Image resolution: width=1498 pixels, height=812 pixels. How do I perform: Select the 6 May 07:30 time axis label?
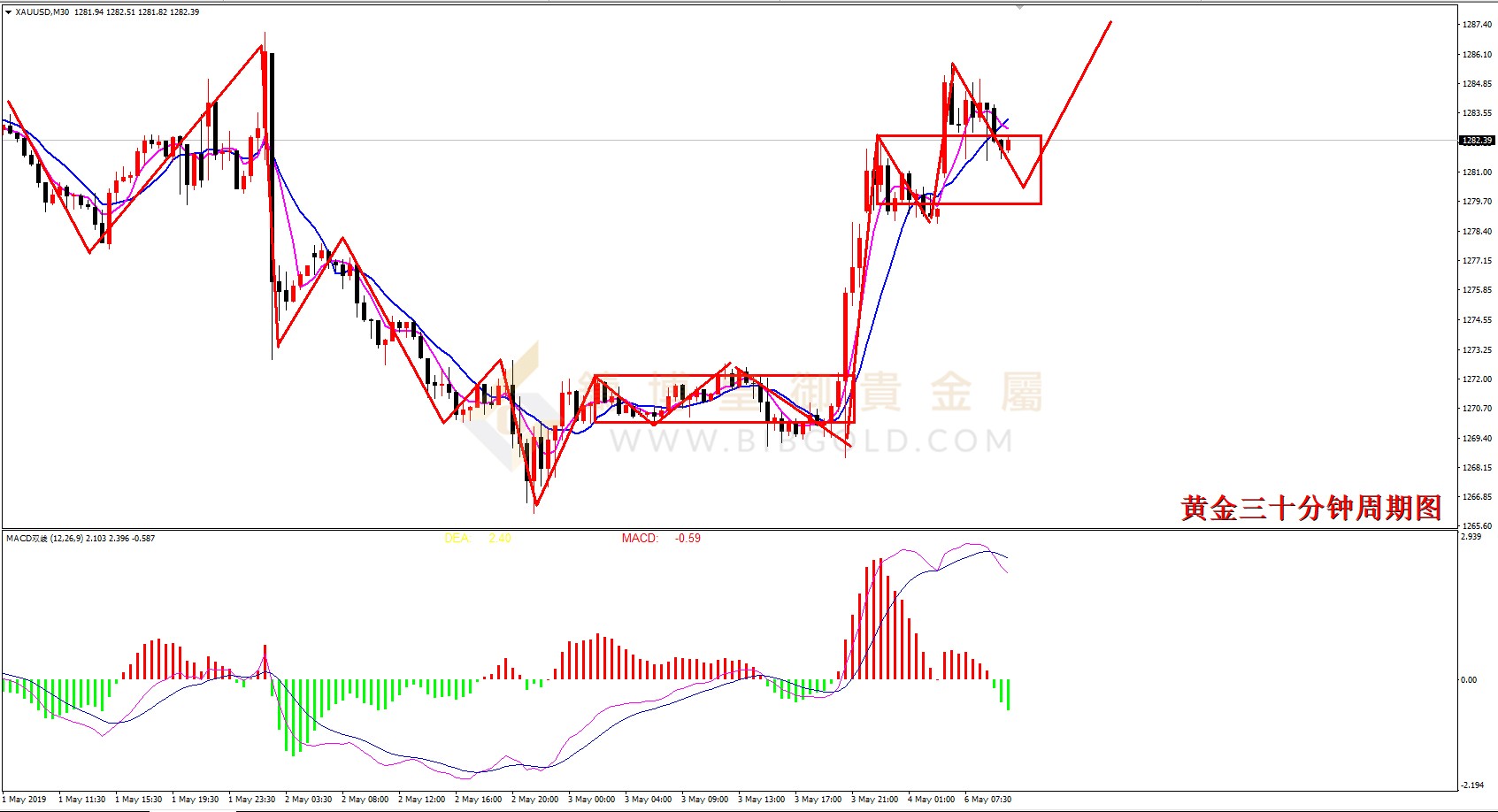[987, 800]
